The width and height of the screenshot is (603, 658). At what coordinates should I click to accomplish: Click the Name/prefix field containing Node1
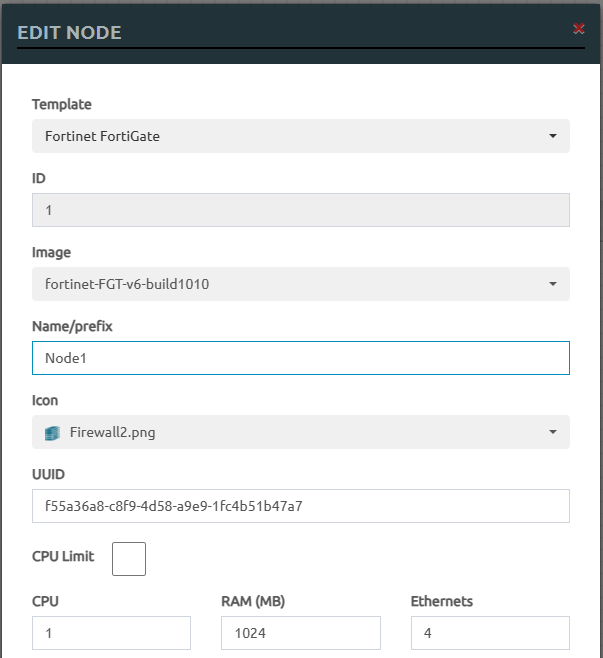pyautogui.click(x=301, y=358)
